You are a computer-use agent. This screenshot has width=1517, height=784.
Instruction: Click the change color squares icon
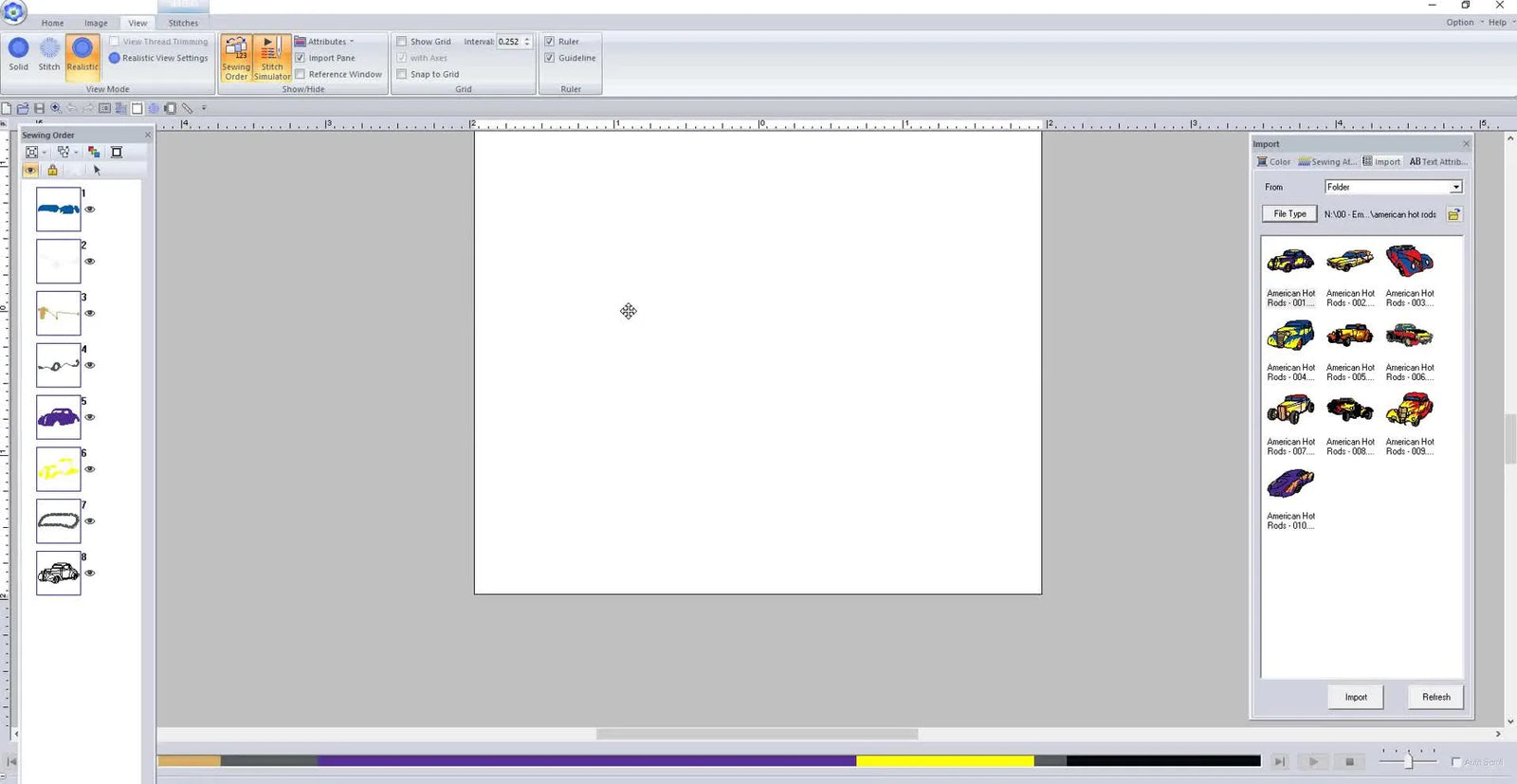pyautogui.click(x=94, y=152)
